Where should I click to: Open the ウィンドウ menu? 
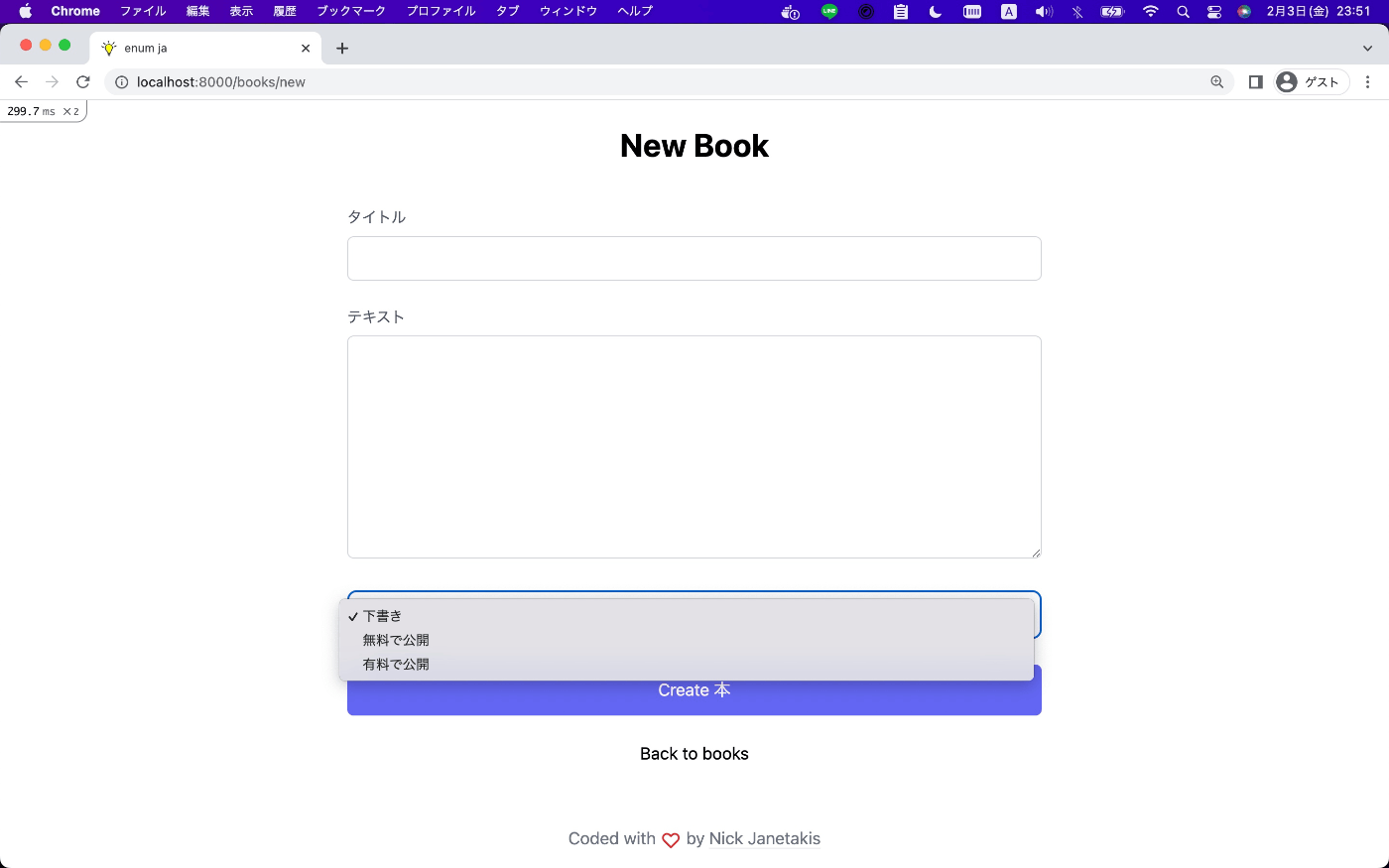[x=568, y=12]
